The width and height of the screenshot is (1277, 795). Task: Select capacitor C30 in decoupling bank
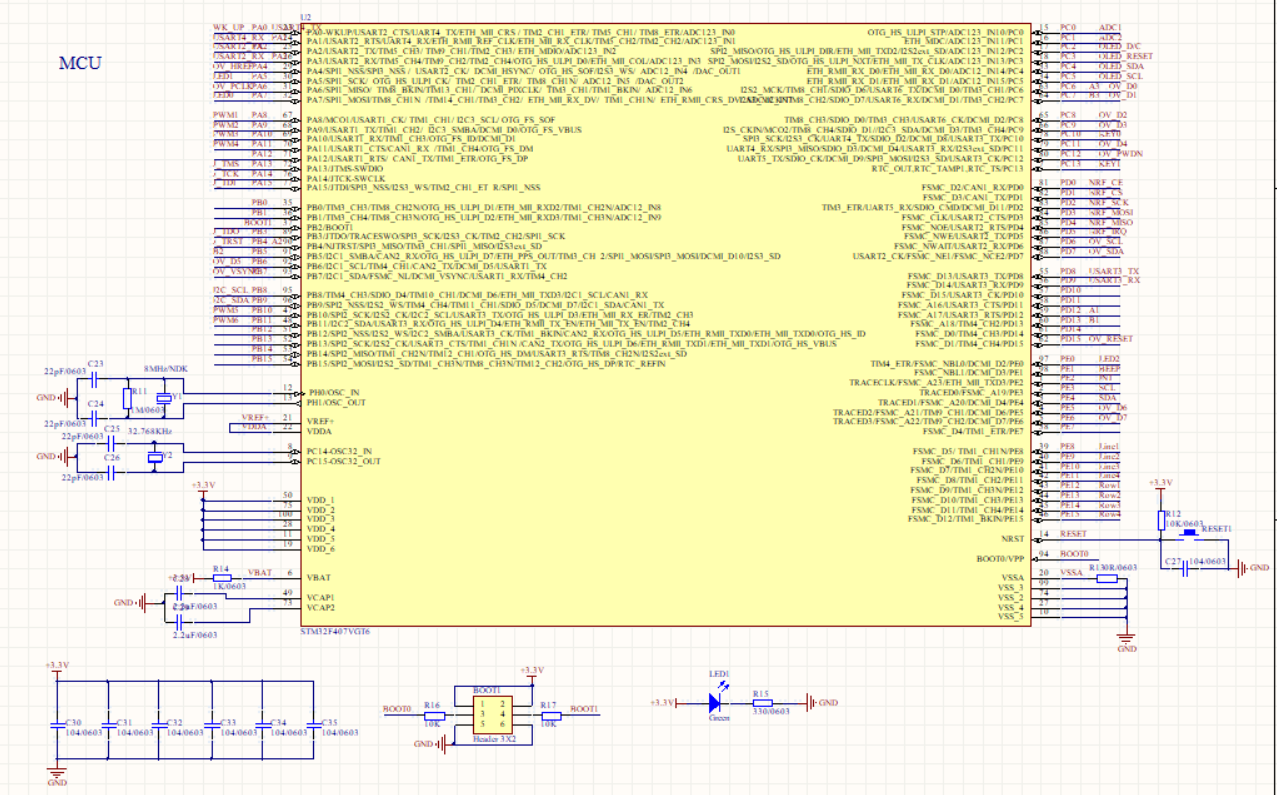[57, 725]
